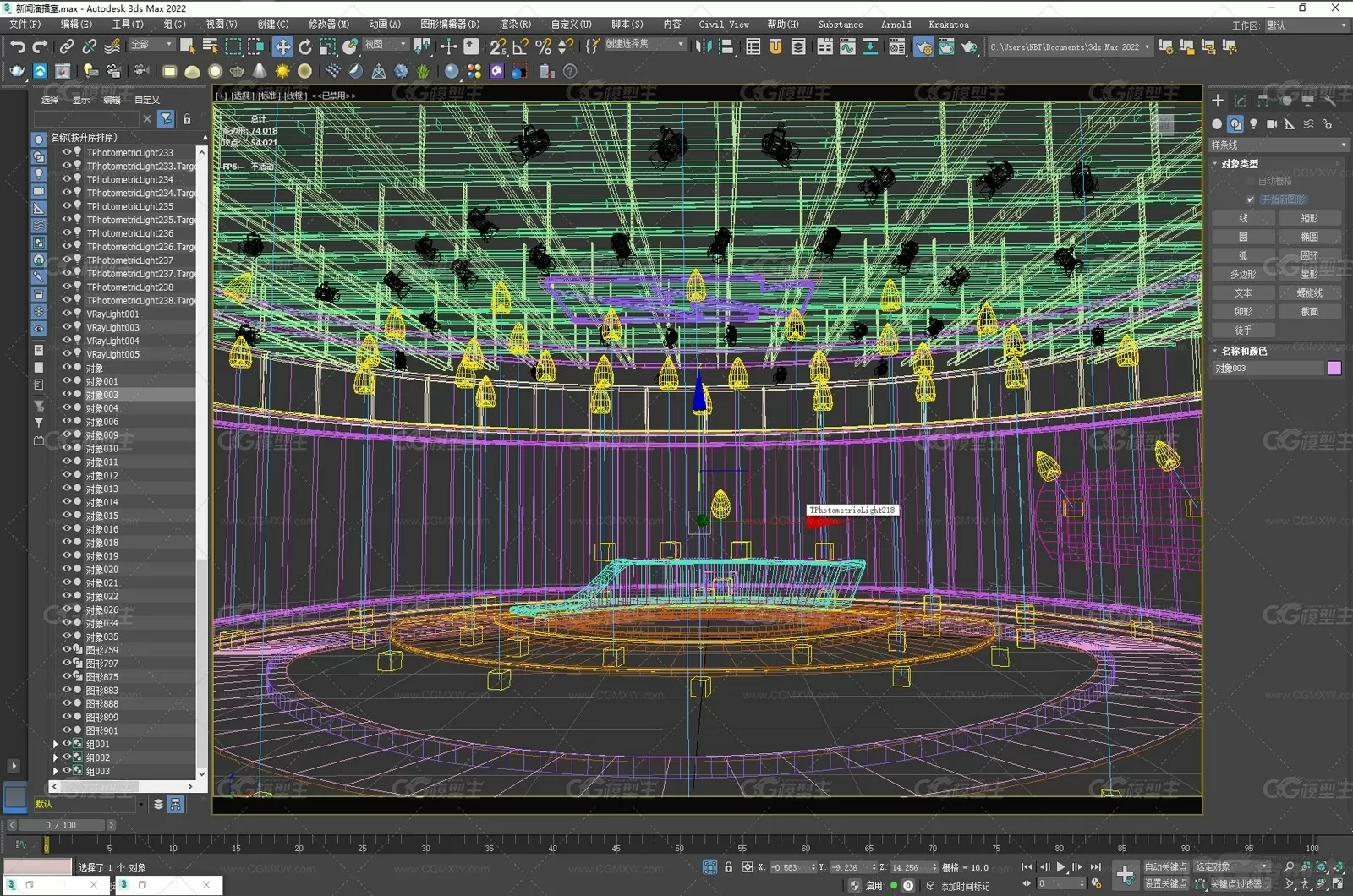The height and width of the screenshot is (896, 1353).
Task: Expand the 组001 group node
Action: click(x=56, y=745)
